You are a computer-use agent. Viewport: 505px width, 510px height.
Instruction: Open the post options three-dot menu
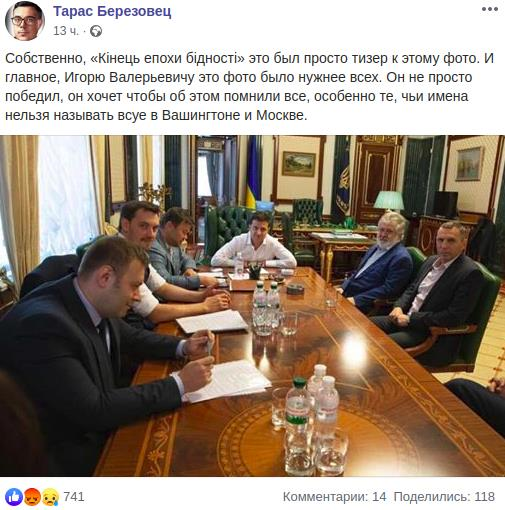490,9
